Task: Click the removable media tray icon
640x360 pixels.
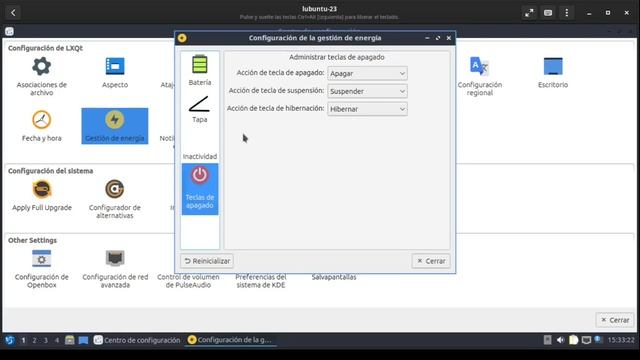Action: point(547,340)
